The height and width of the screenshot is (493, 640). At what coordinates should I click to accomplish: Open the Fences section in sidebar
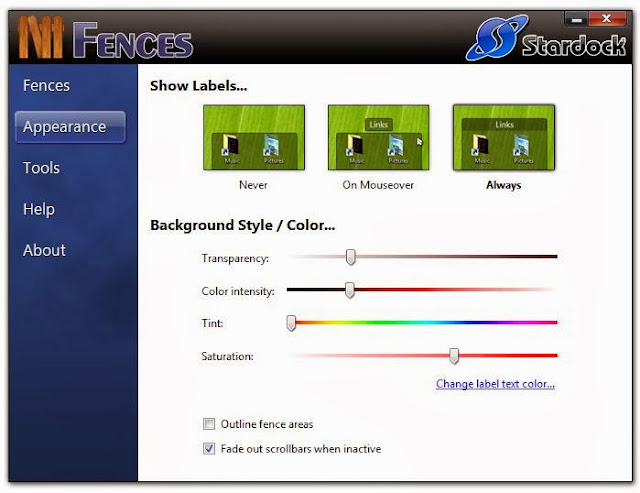coord(46,85)
